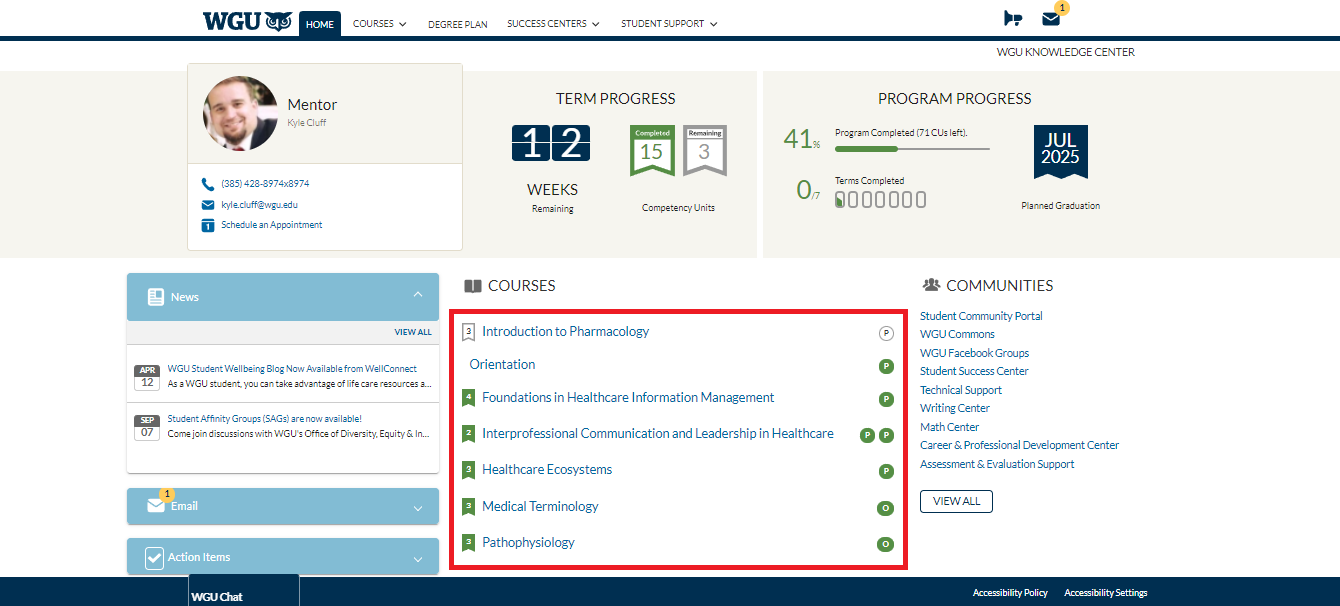The height and width of the screenshot is (606, 1340).
Task: Click the phone icon beside mentor's number
Action: tap(208, 184)
